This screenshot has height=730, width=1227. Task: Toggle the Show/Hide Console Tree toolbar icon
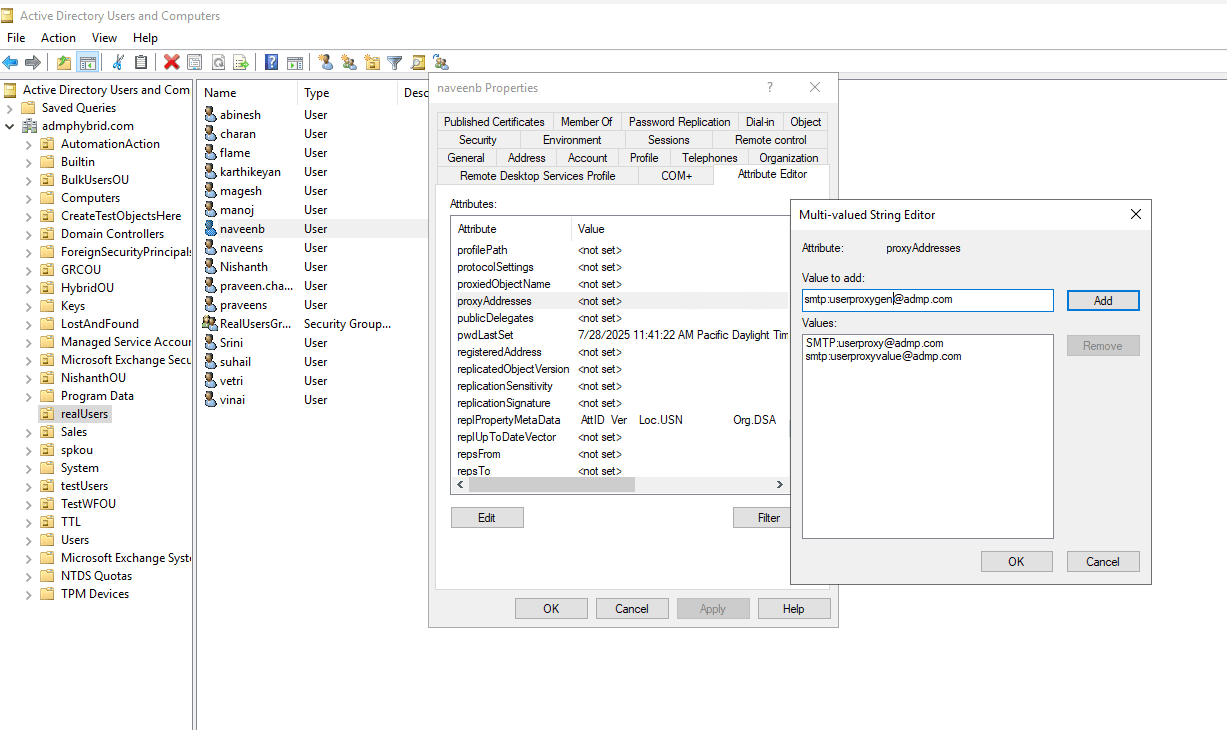[x=88, y=62]
